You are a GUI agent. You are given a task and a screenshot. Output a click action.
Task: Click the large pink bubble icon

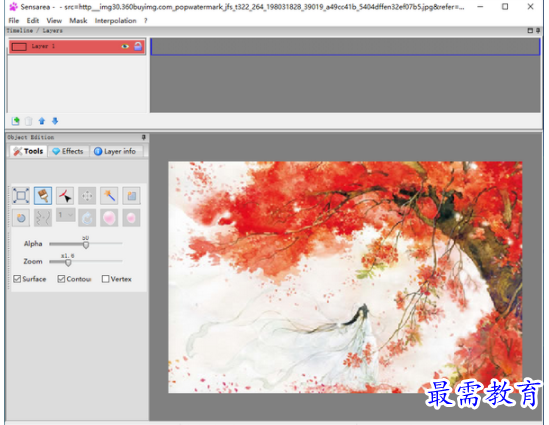pos(109,218)
